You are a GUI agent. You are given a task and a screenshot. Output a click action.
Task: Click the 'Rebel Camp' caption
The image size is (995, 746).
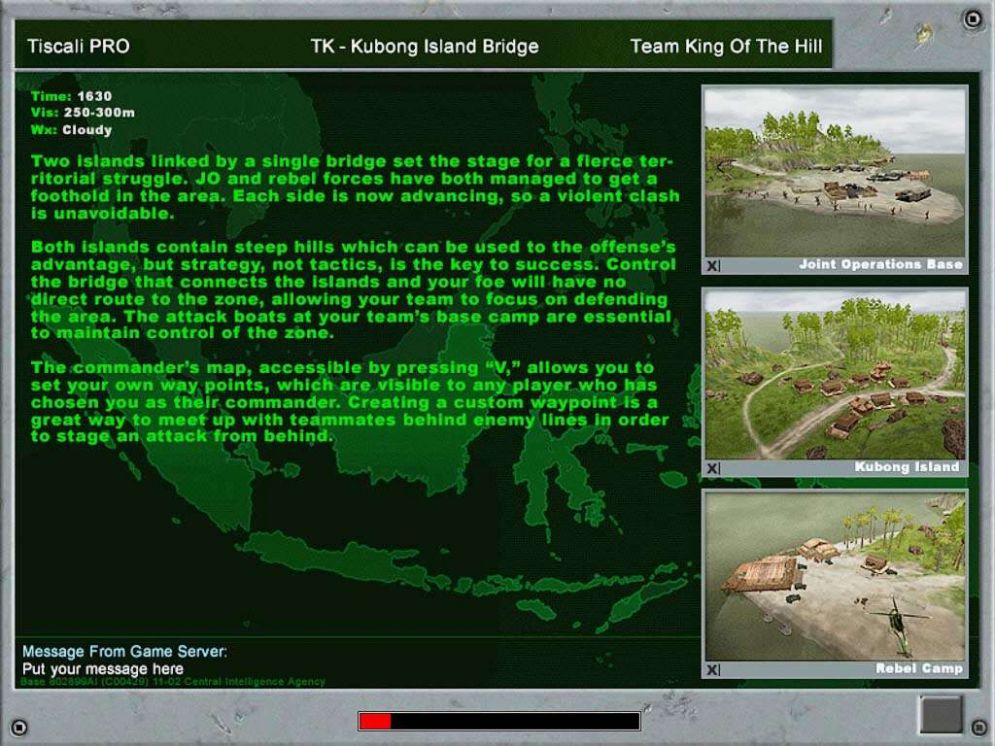tap(919, 669)
